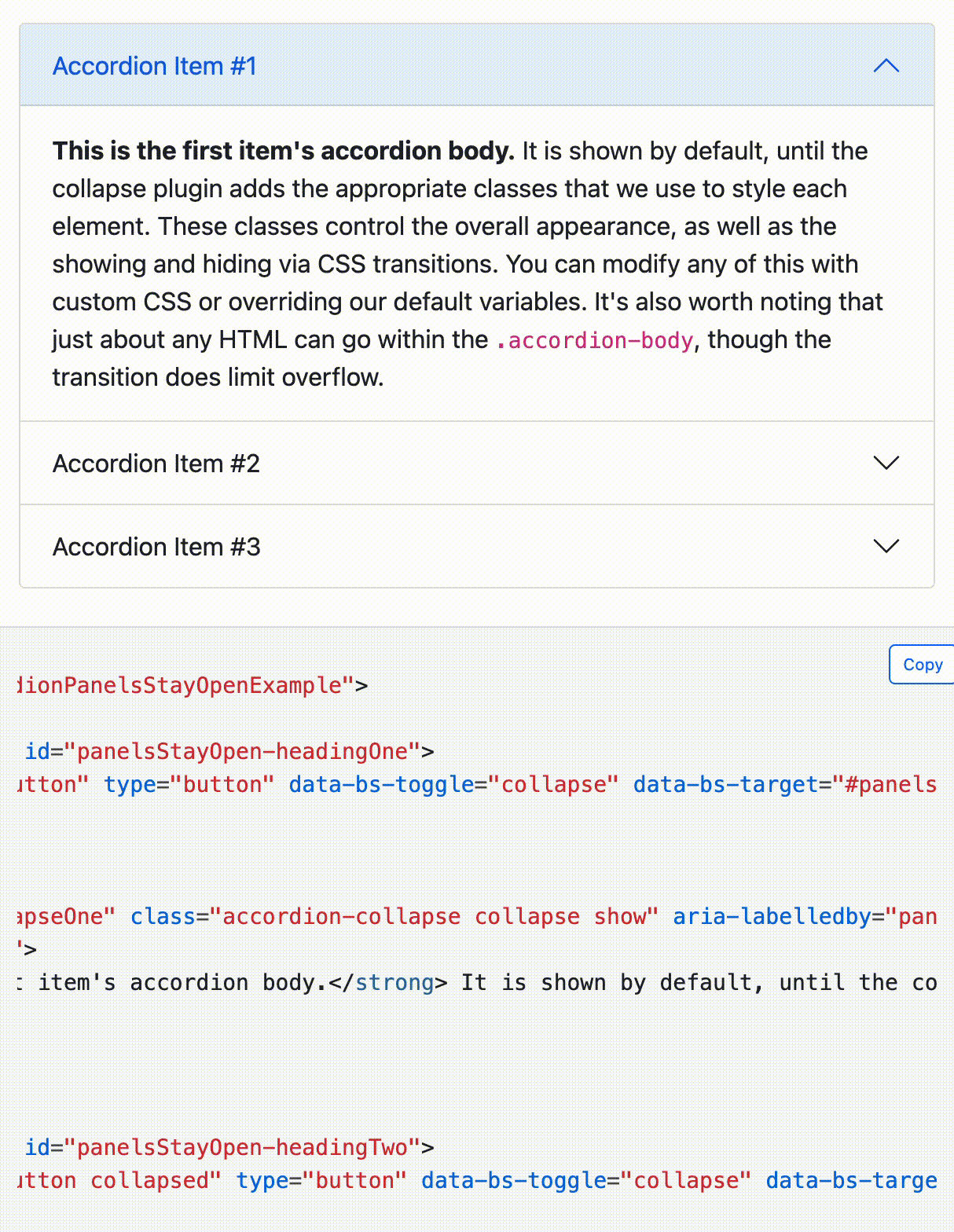
Task: Click 'until the co' in the code text line
Action: click(x=857, y=982)
